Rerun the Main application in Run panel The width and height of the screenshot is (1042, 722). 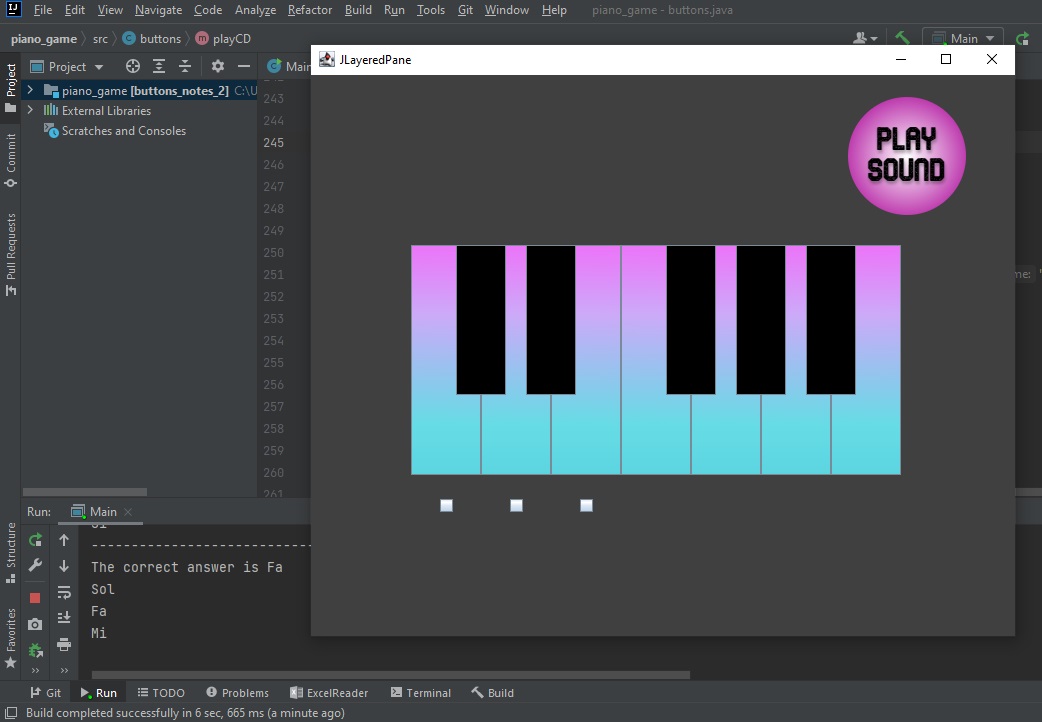34,540
